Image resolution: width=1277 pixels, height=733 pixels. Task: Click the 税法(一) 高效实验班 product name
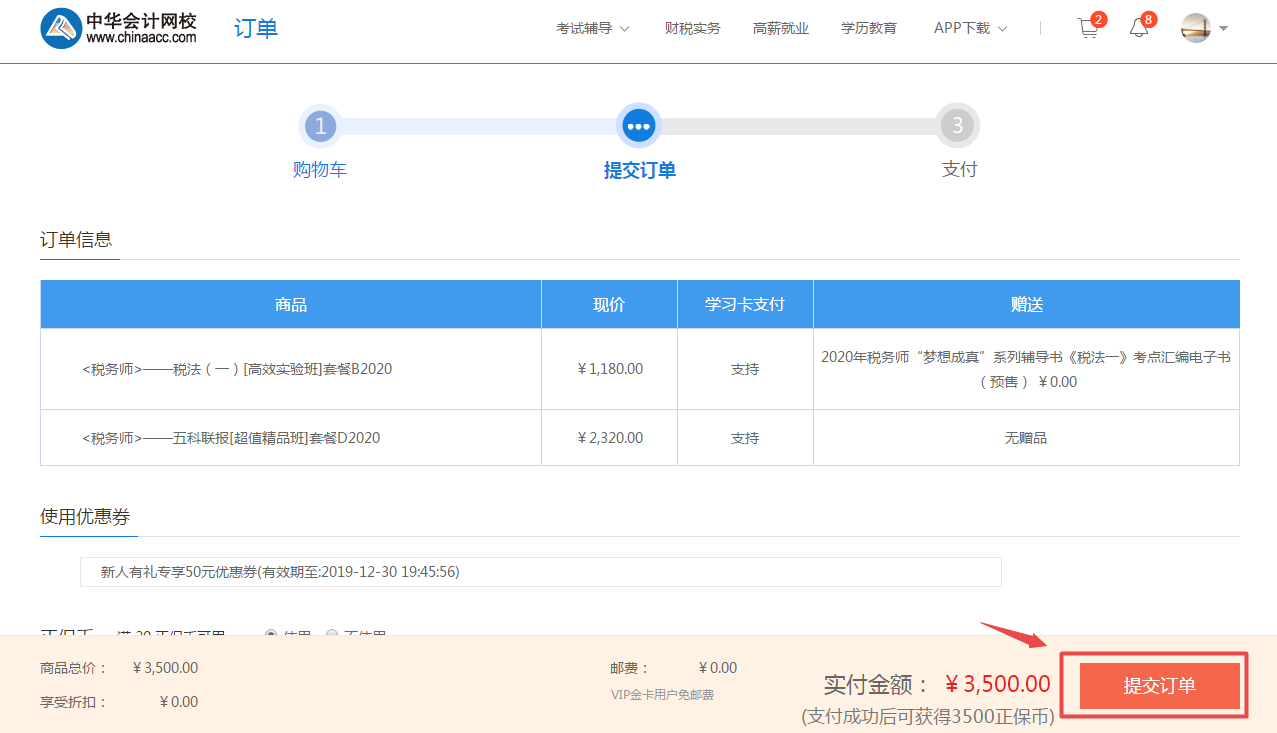[x=237, y=369]
